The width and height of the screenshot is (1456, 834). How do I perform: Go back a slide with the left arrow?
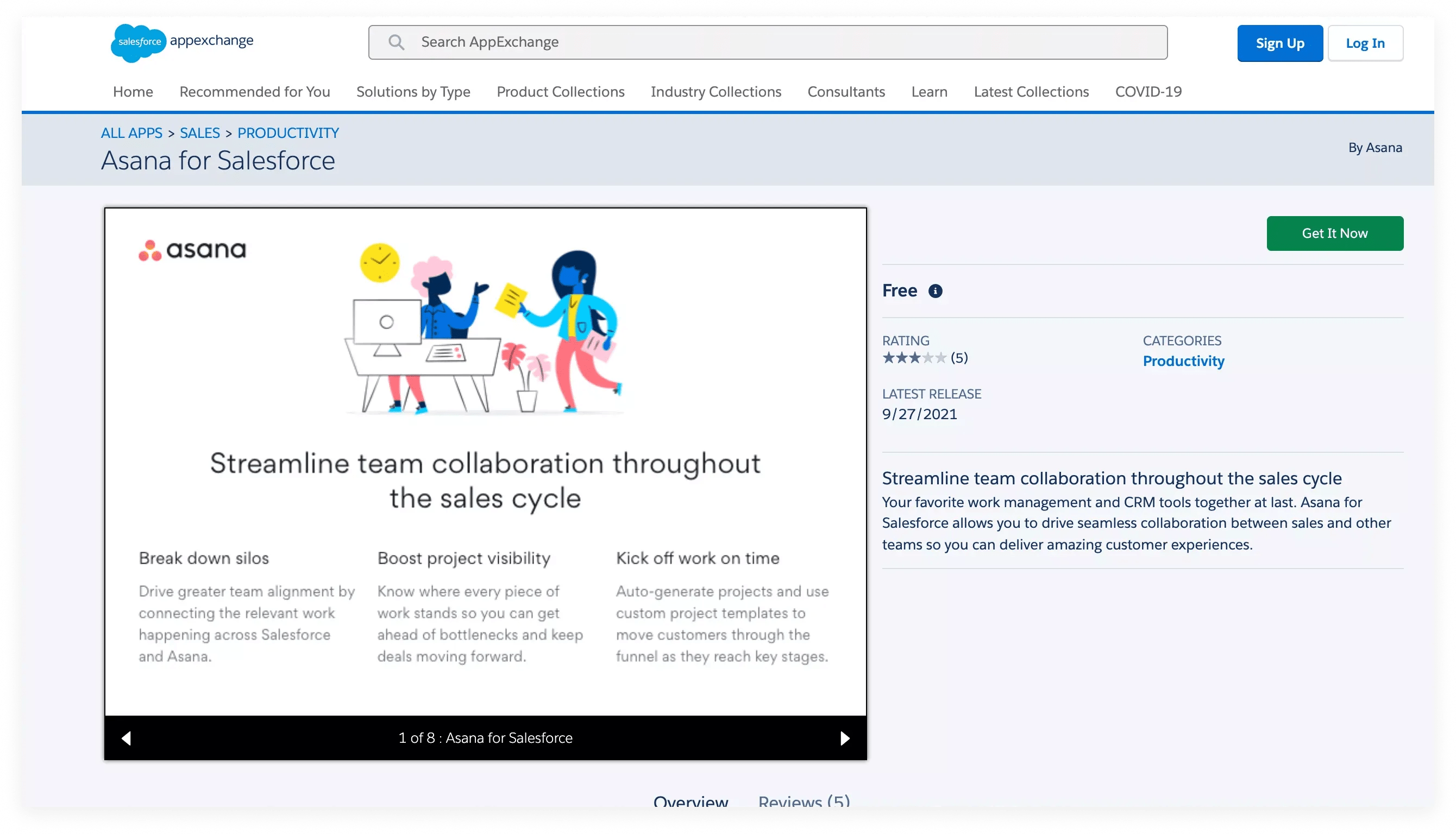coord(126,738)
